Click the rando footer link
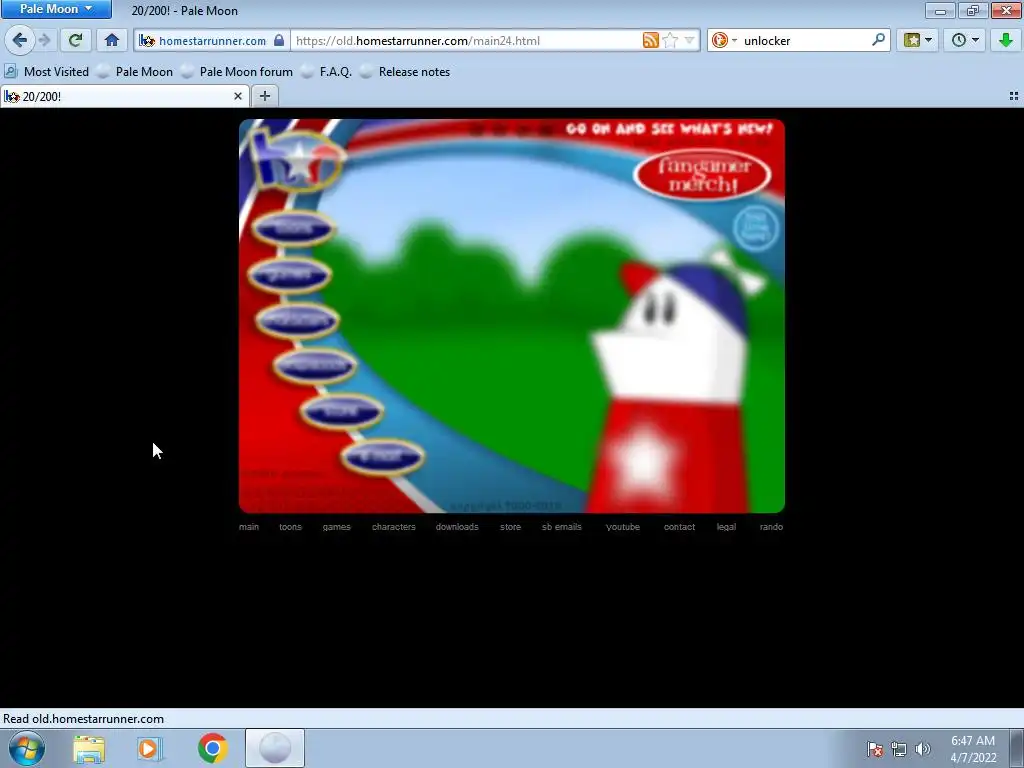Screen dimensions: 1024x768 771,527
